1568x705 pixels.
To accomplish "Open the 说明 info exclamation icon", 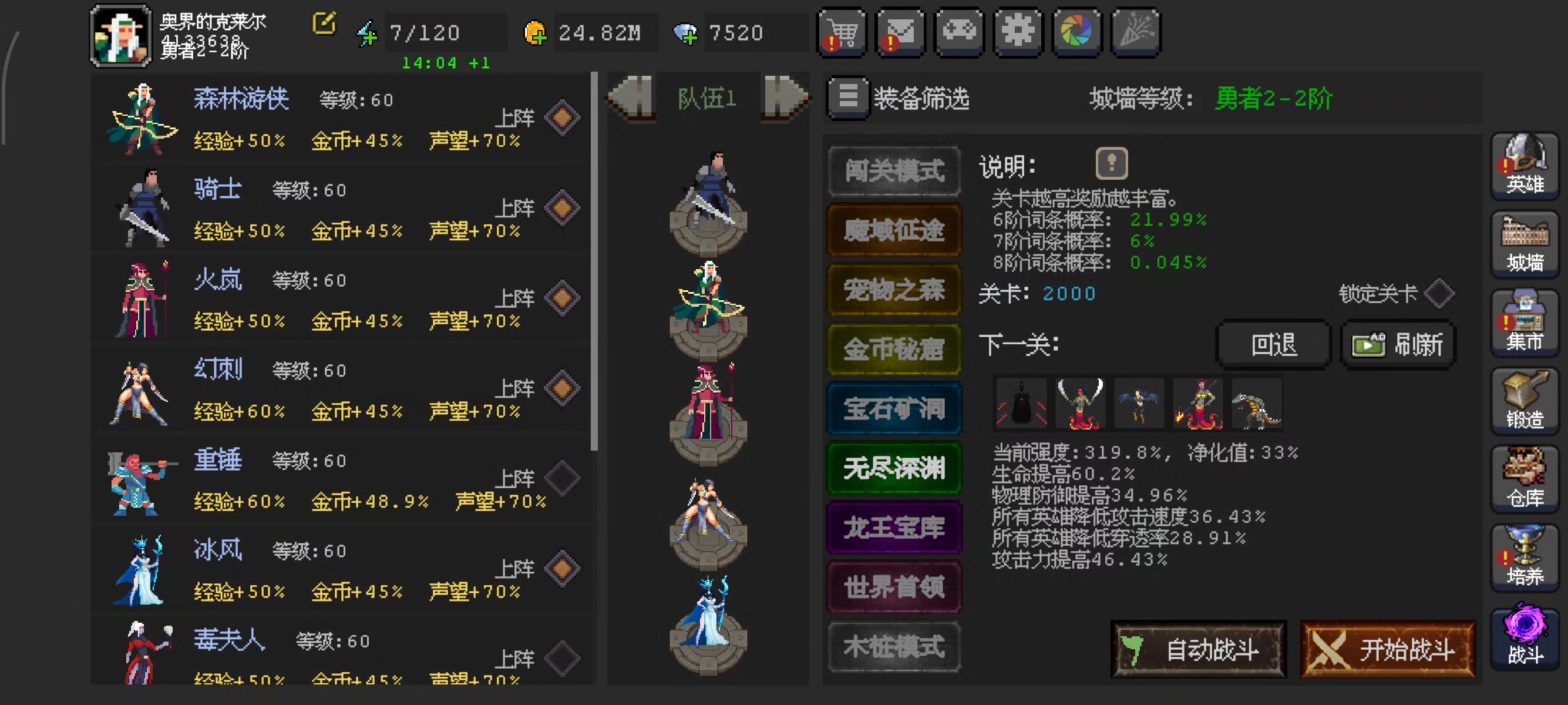I will [1112, 163].
